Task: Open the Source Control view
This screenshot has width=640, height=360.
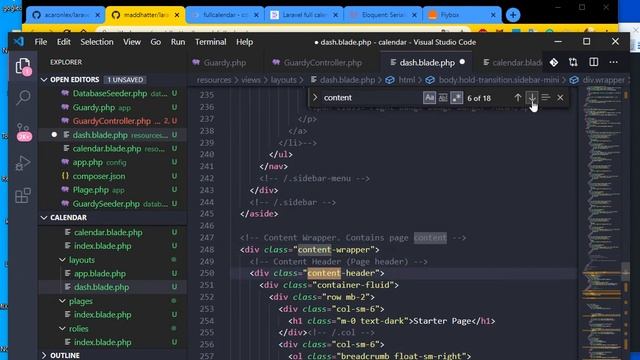Action: (x=23, y=131)
